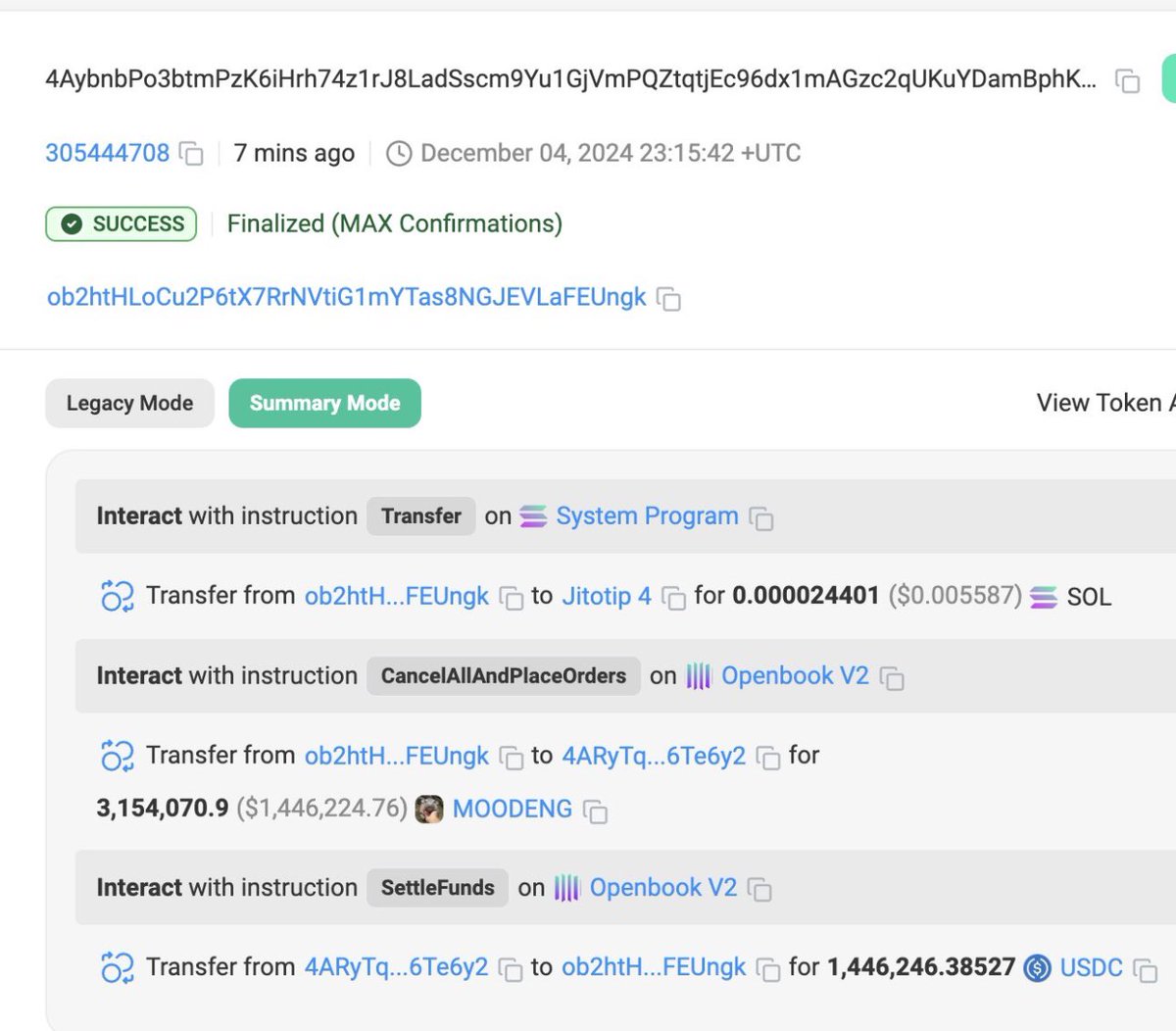Open ob2htH...FEUngk in the Jitotip transfer row
1176x1031 pixels.
[397, 596]
